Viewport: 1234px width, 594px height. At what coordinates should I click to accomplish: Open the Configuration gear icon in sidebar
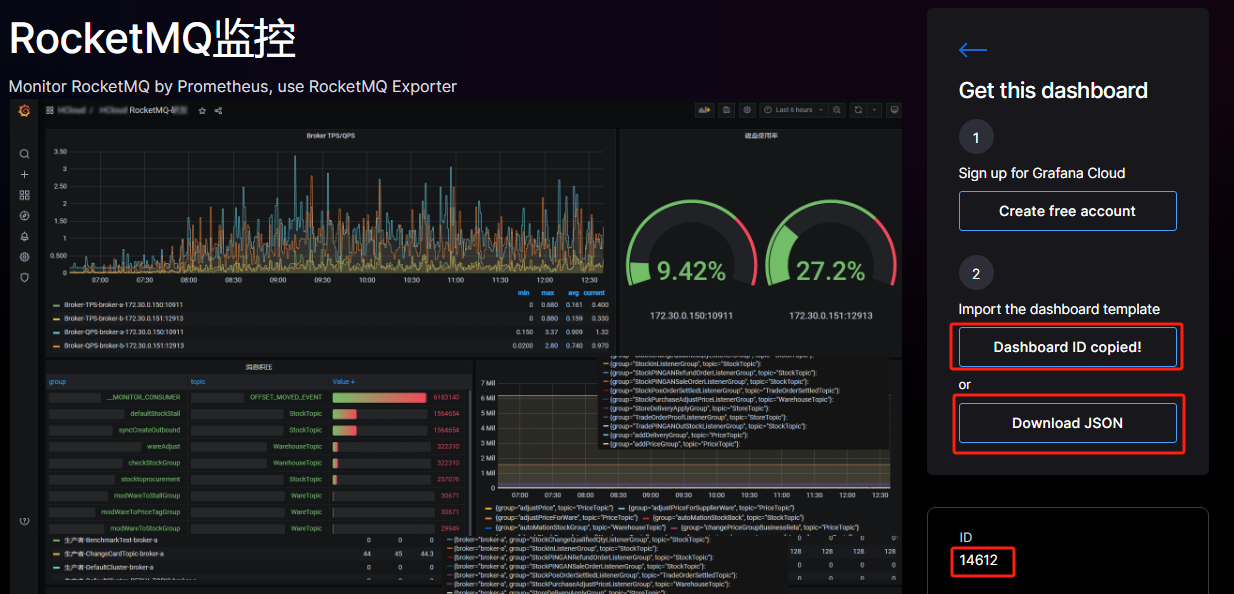(25, 257)
